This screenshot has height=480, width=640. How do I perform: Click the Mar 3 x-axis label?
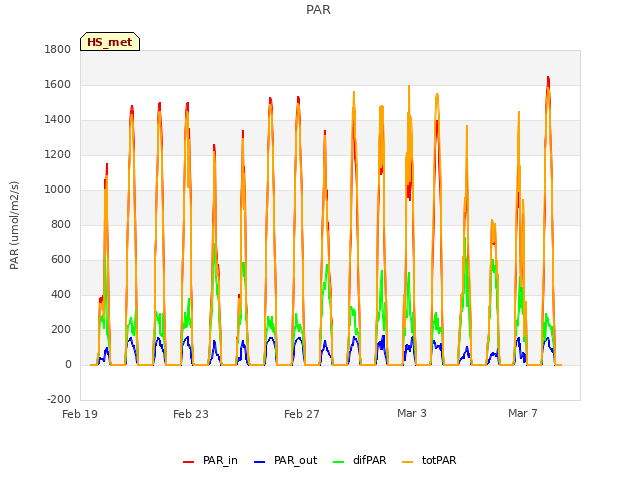pos(412,413)
